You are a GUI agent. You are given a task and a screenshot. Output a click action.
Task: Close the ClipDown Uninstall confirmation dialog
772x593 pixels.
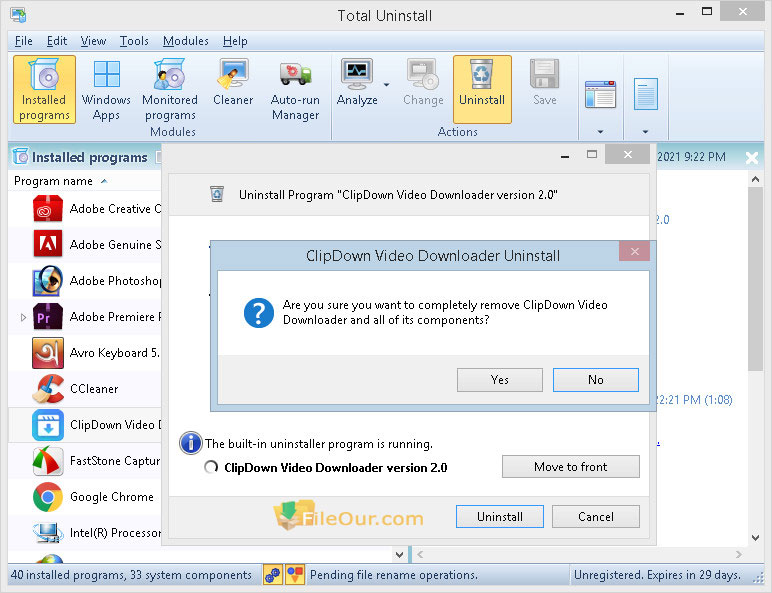635,252
